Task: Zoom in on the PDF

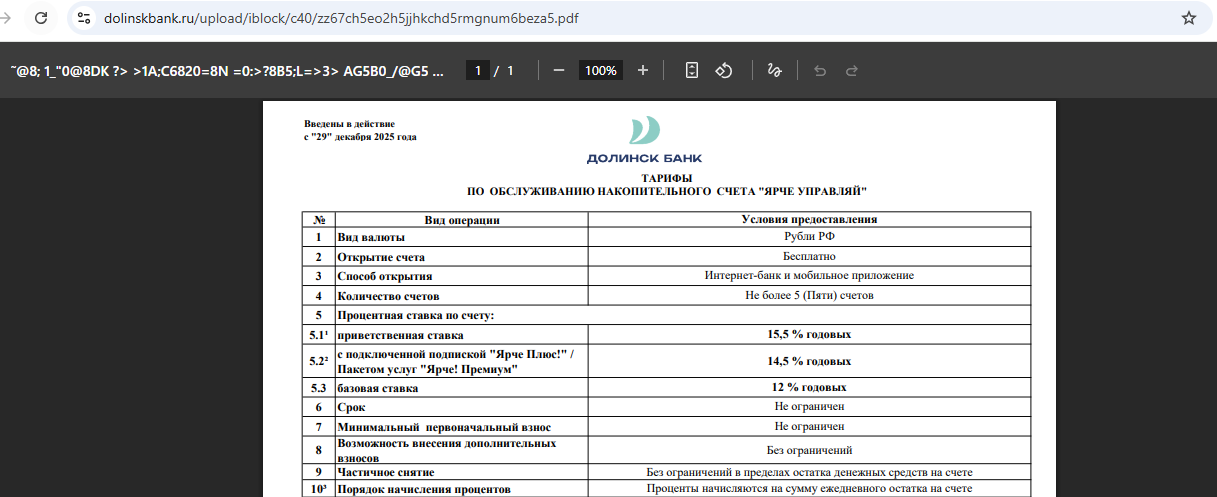Action: pyautogui.click(x=643, y=71)
